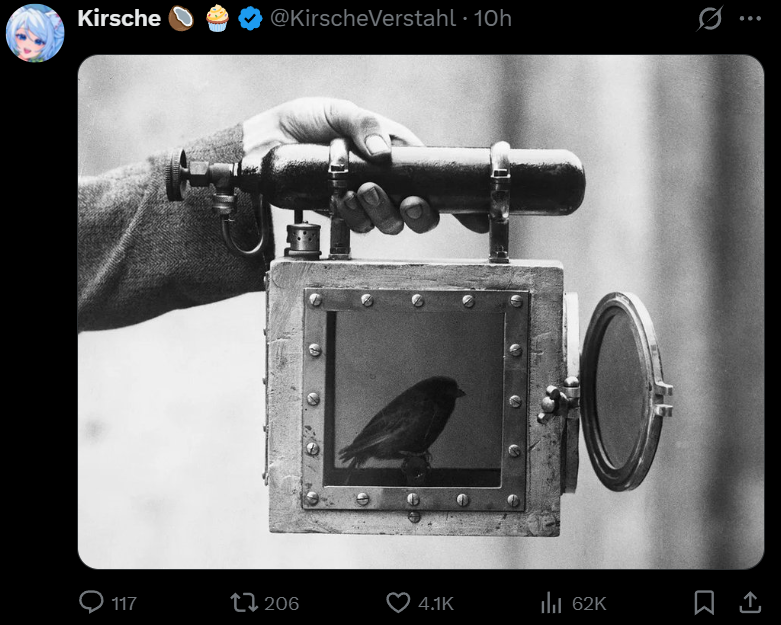Screen dimensions: 781x625
Task: Open the share post icon
Action: pos(750,602)
